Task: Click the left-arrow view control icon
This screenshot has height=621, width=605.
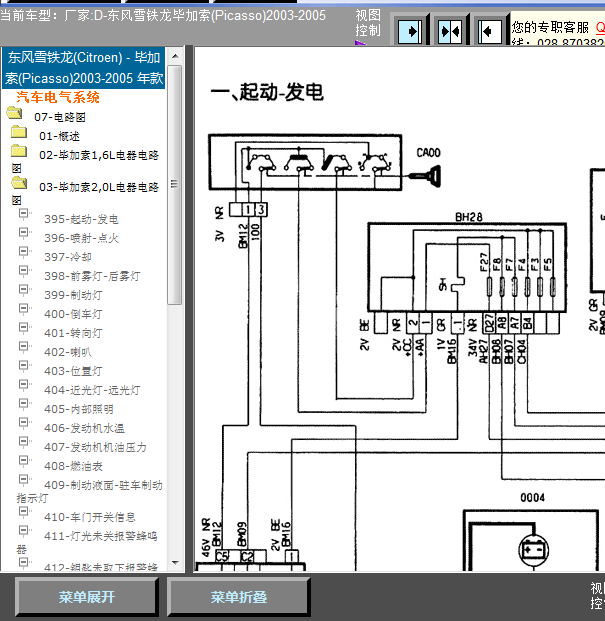Action: (x=490, y=31)
